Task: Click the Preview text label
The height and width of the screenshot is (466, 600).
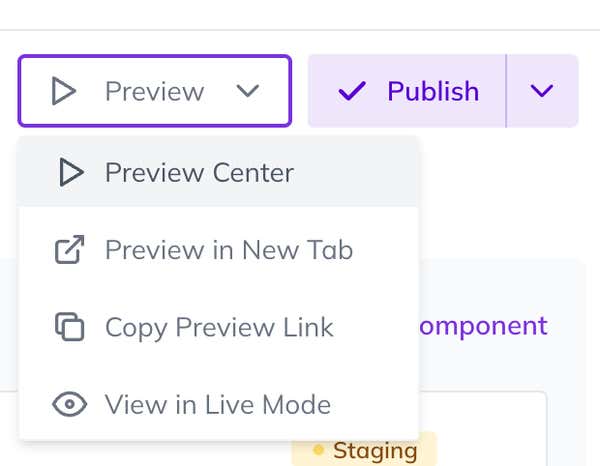Action: [154, 92]
